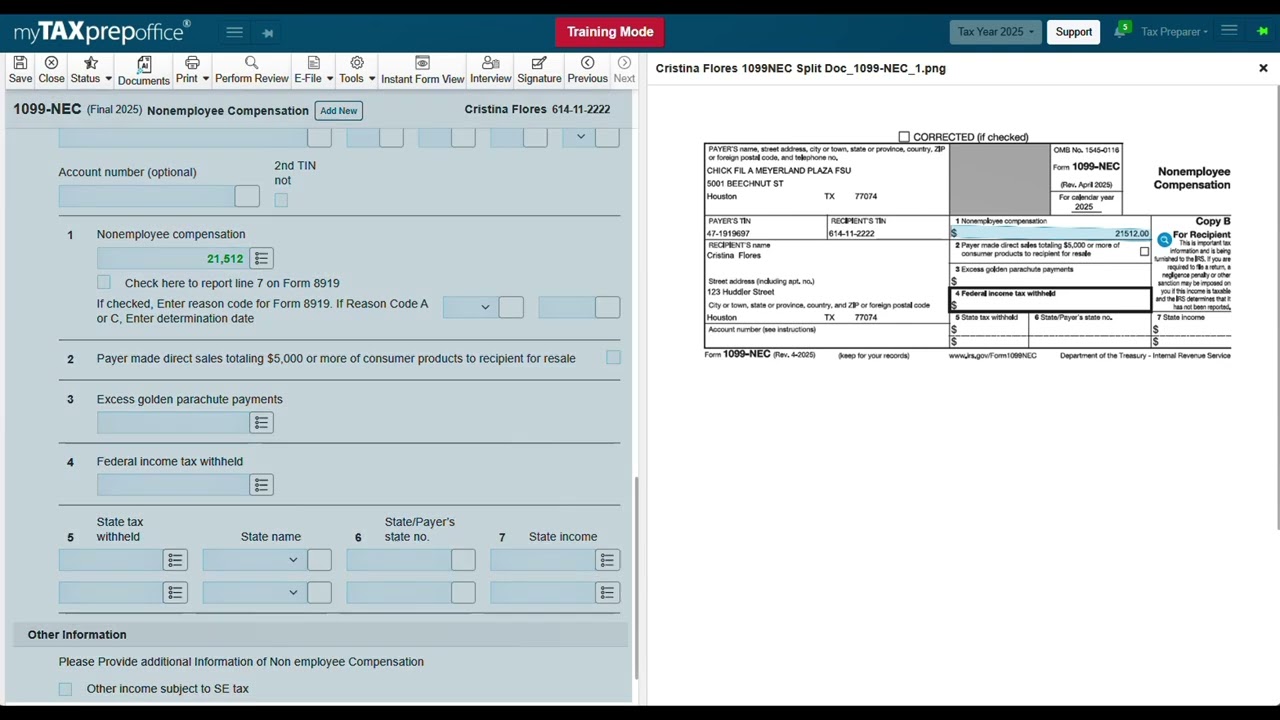Click the Signature toolbar icon
The width and height of the screenshot is (1280, 720).
[x=539, y=70]
